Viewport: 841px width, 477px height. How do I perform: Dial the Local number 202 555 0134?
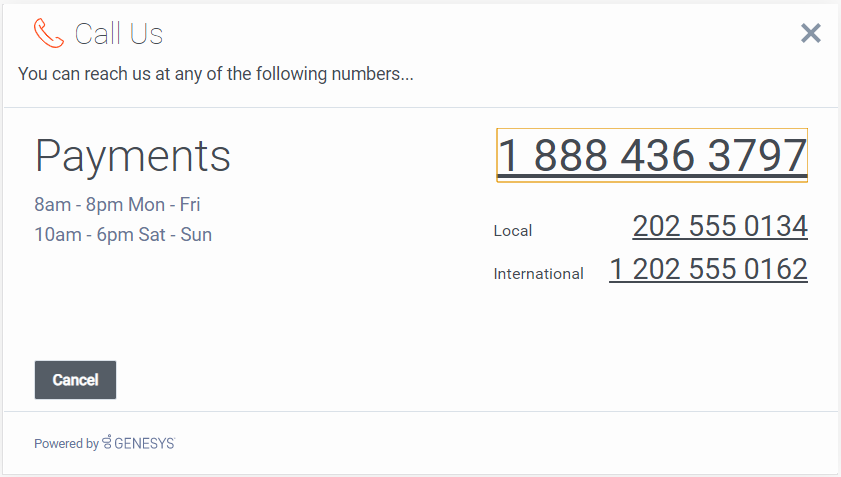(x=719, y=227)
